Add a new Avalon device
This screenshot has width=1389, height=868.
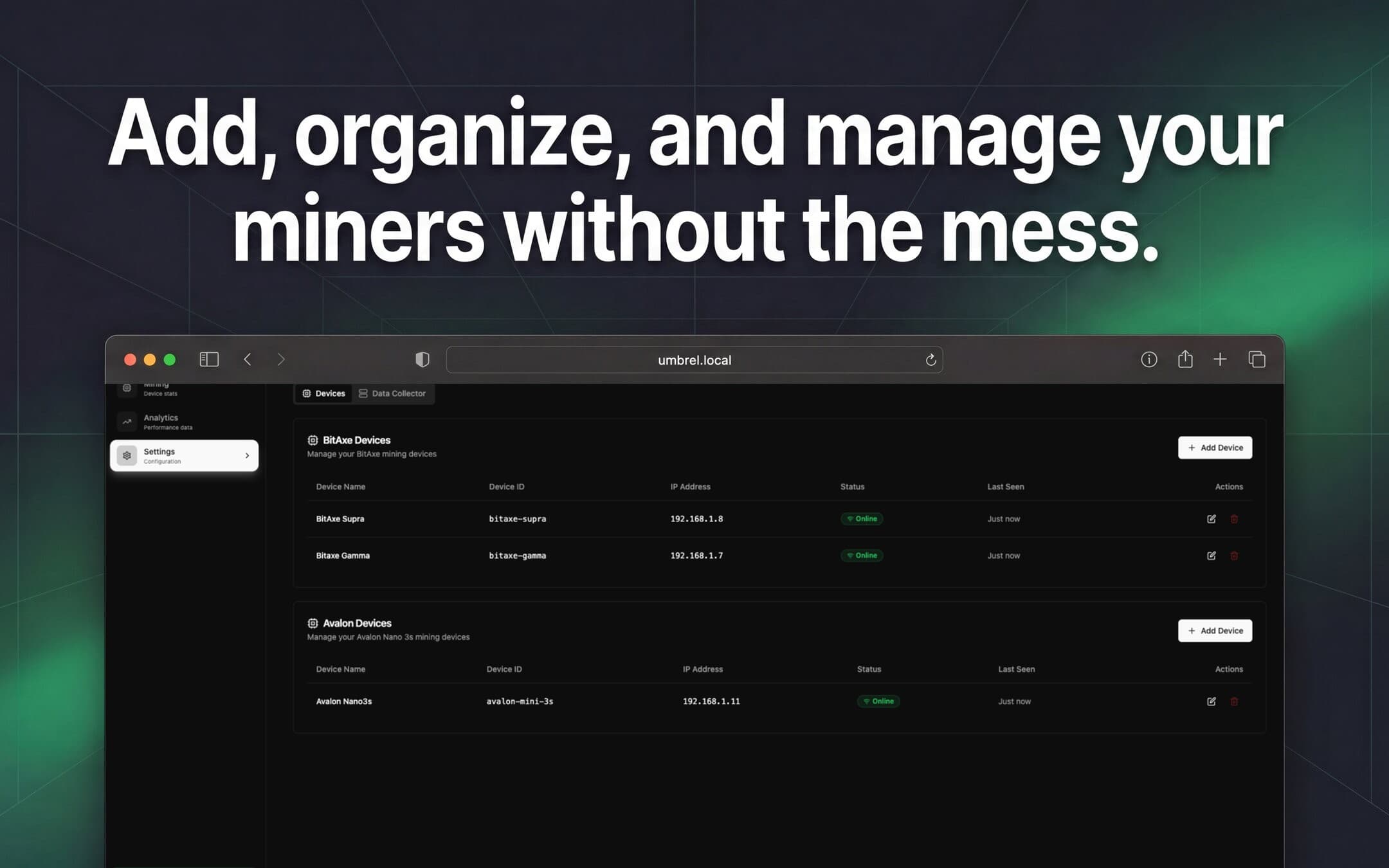tap(1215, 631)
